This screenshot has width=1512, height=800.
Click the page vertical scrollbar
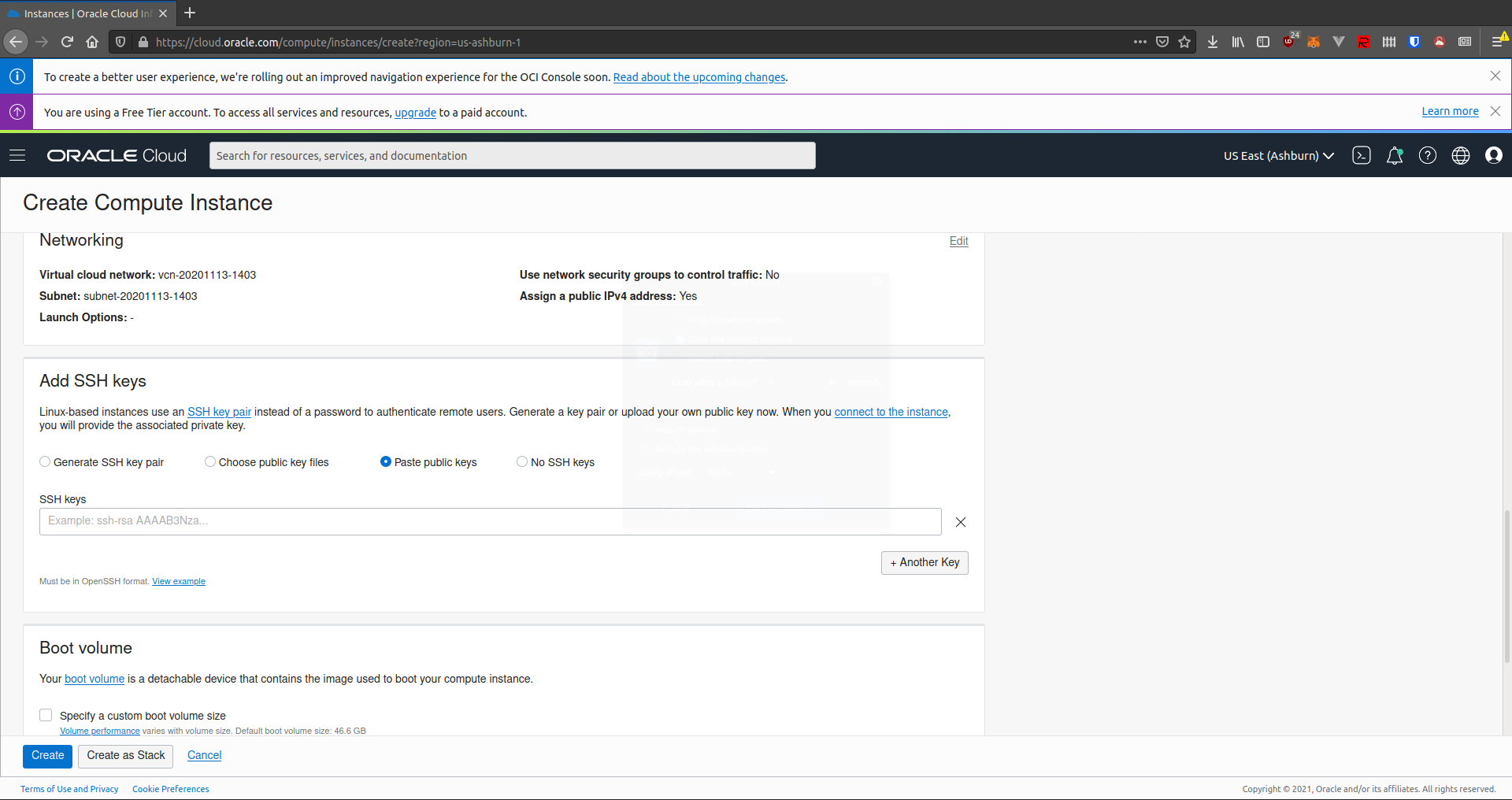[x=1506, y=587]
